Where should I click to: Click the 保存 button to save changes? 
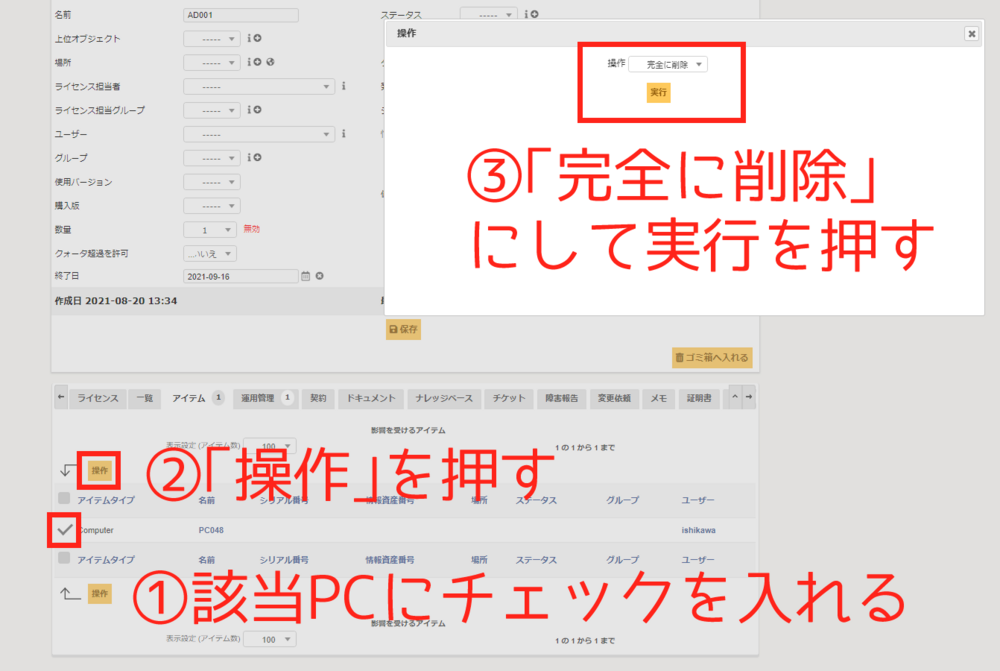(x=402, y=328)
